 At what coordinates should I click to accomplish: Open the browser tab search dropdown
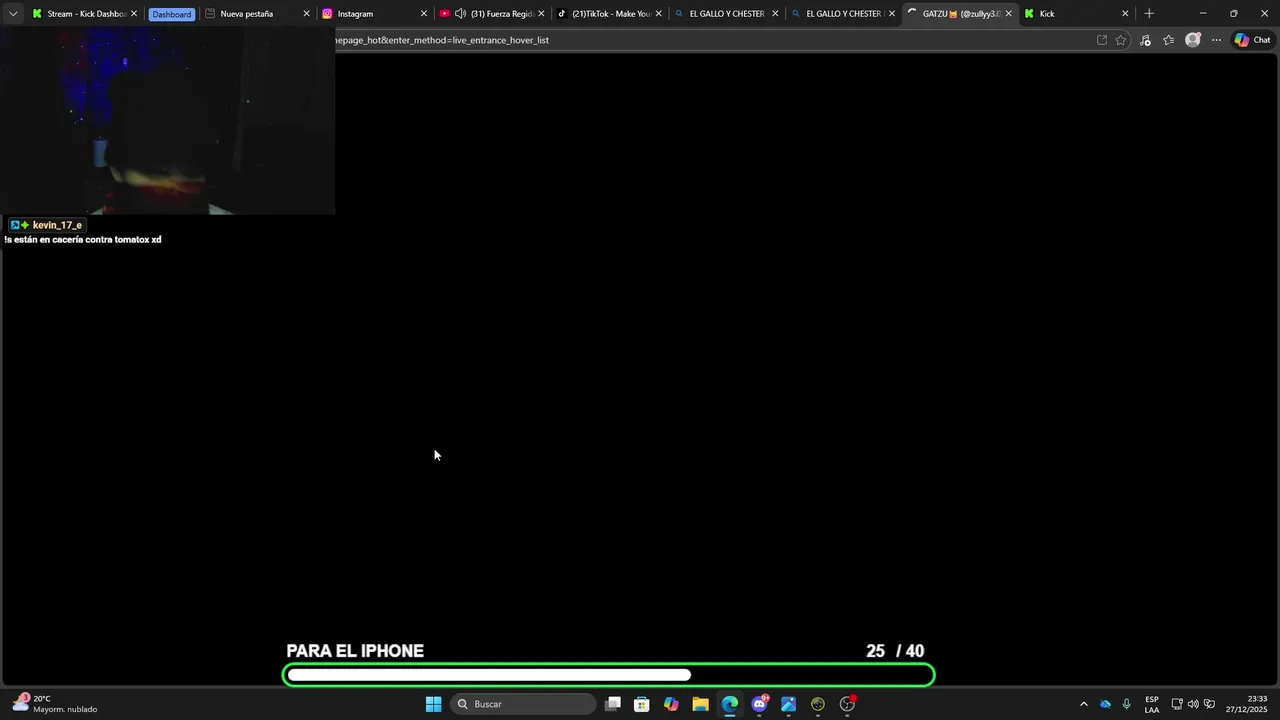[x=13, y=14]
